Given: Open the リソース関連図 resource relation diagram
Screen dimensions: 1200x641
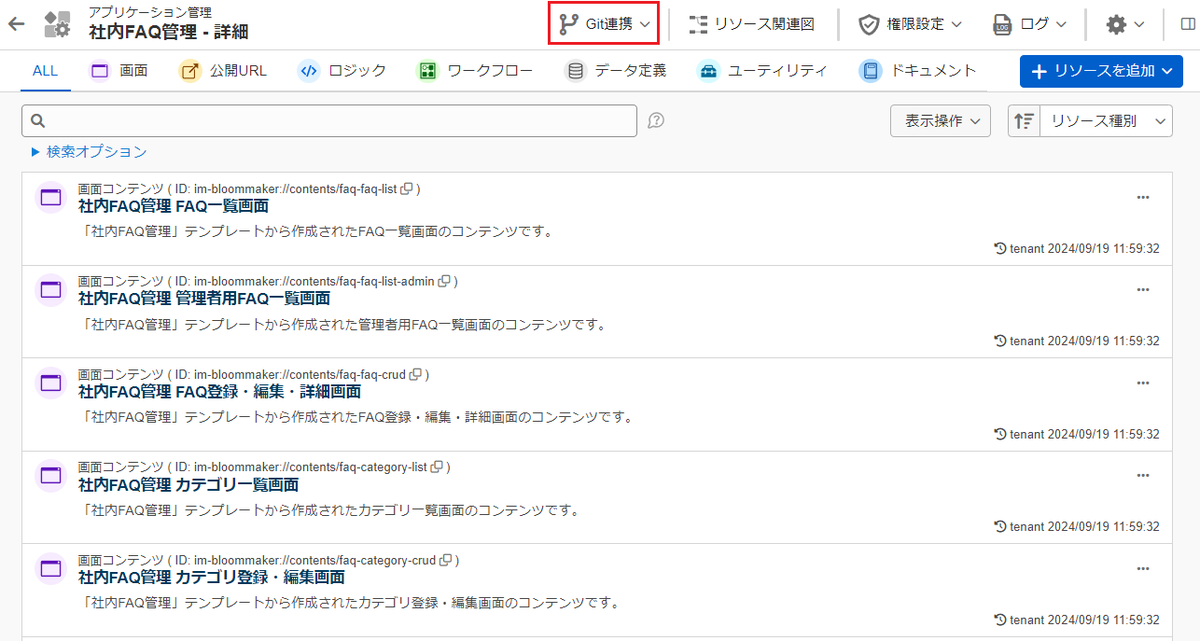Looking at the screenshot, I should [749, 22].
